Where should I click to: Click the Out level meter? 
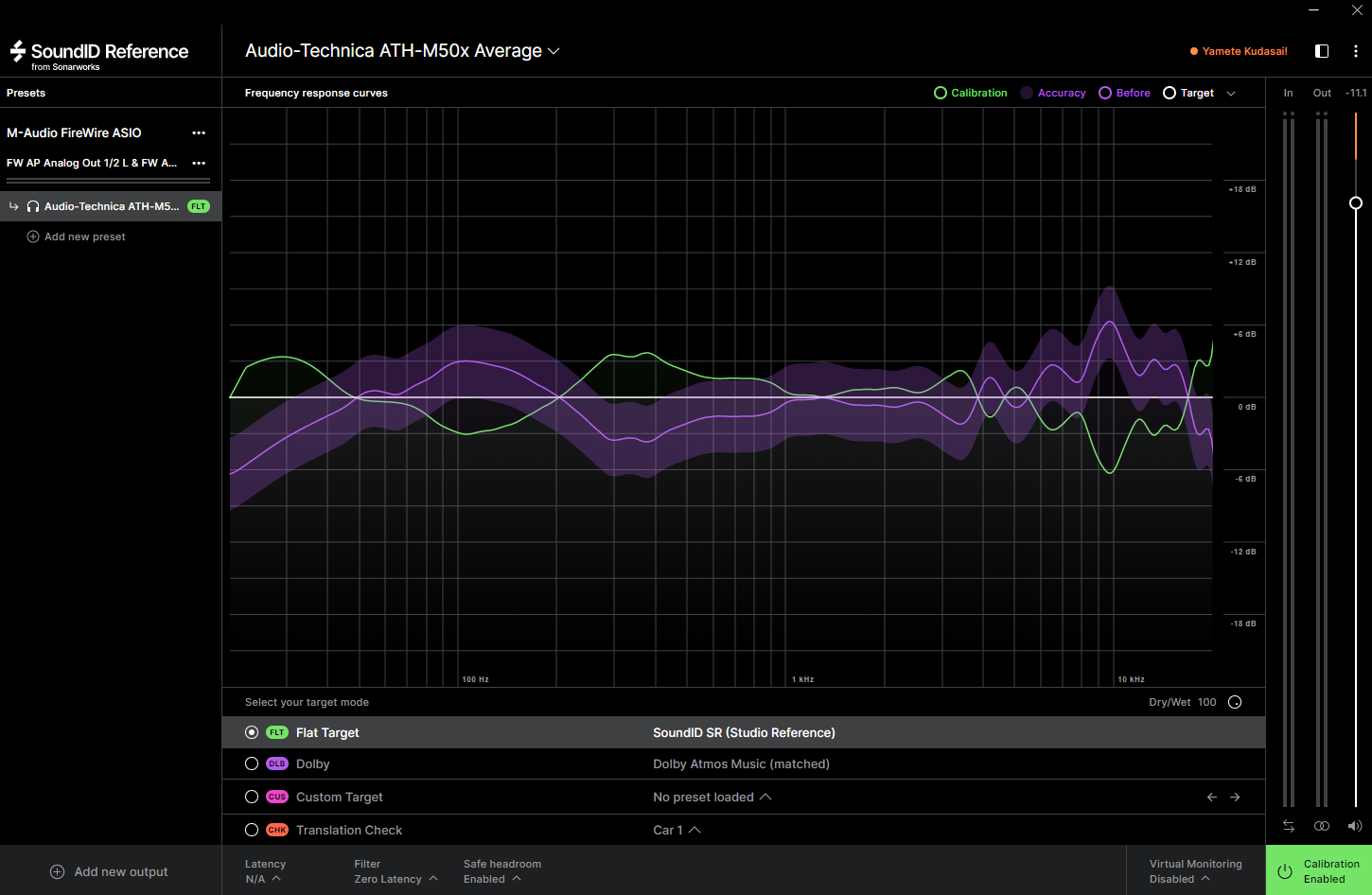tap(1322, 459)
